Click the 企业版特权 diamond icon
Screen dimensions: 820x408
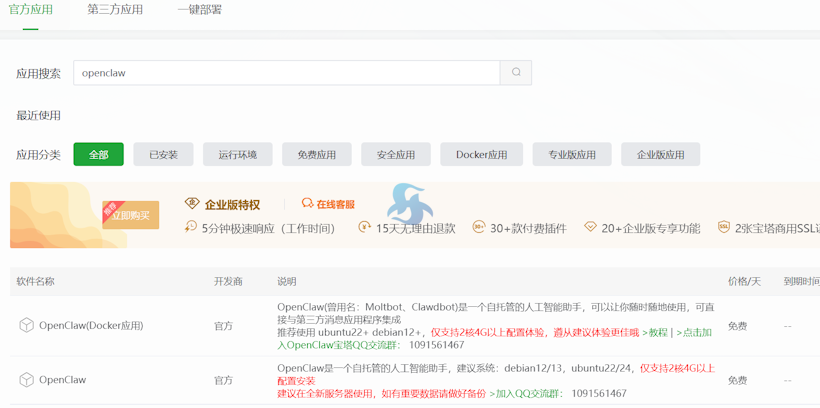click(x=192, y=204)
